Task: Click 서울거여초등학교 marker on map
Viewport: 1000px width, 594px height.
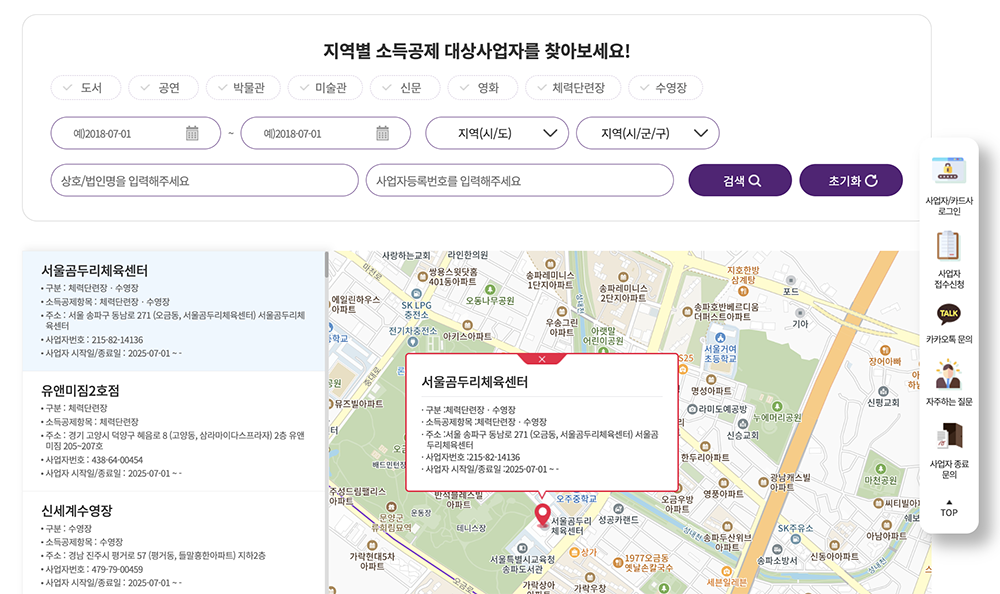Action: click(721, 337)
